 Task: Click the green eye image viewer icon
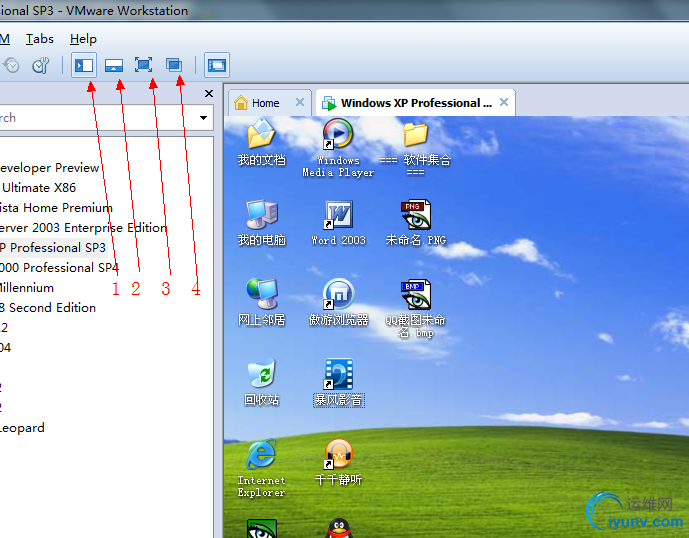(x=262, y=528)
